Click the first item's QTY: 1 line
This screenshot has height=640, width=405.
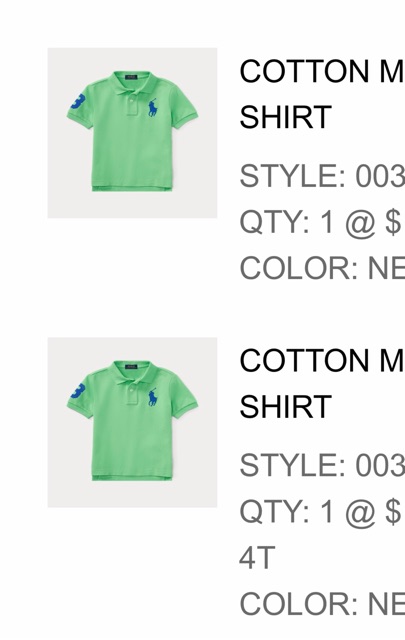click(322, 222)
